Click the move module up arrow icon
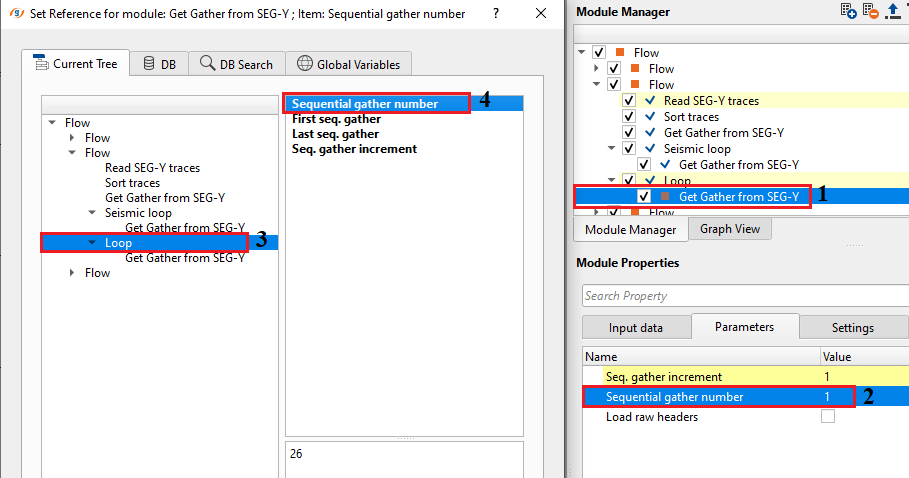Viewport: 909px width, 478px height. [x=892, y=10]
